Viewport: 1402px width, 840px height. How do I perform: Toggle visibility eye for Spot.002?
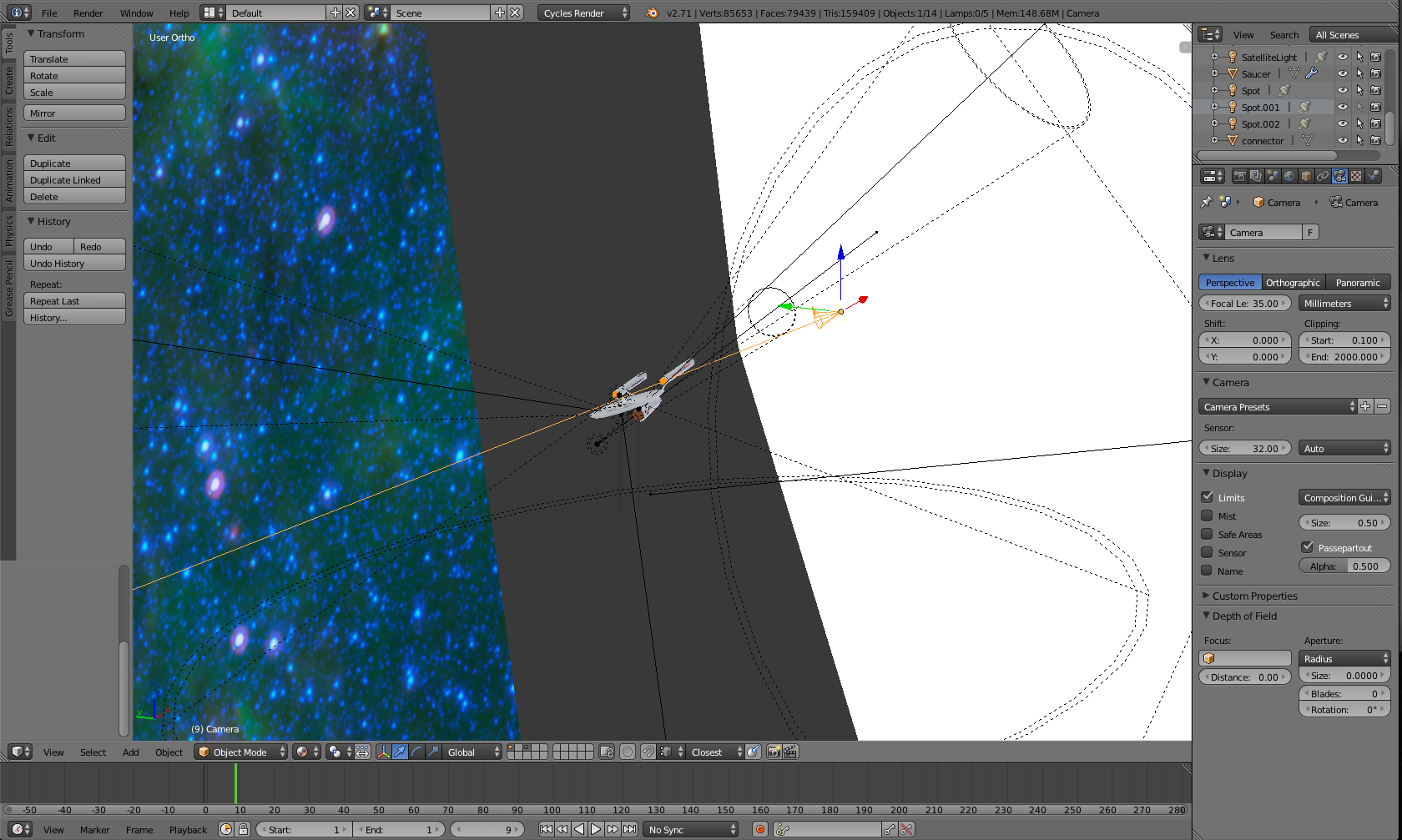click(x=1343, y=123)
